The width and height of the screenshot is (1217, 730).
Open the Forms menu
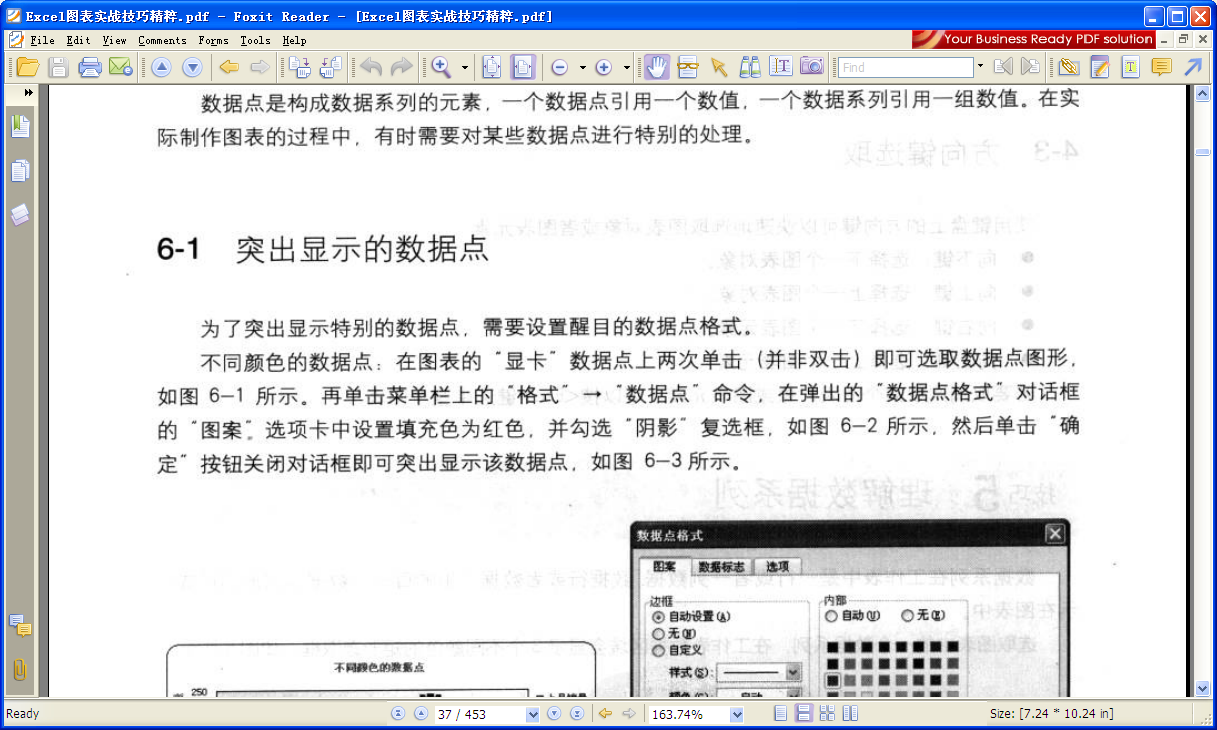coord(213,40)
